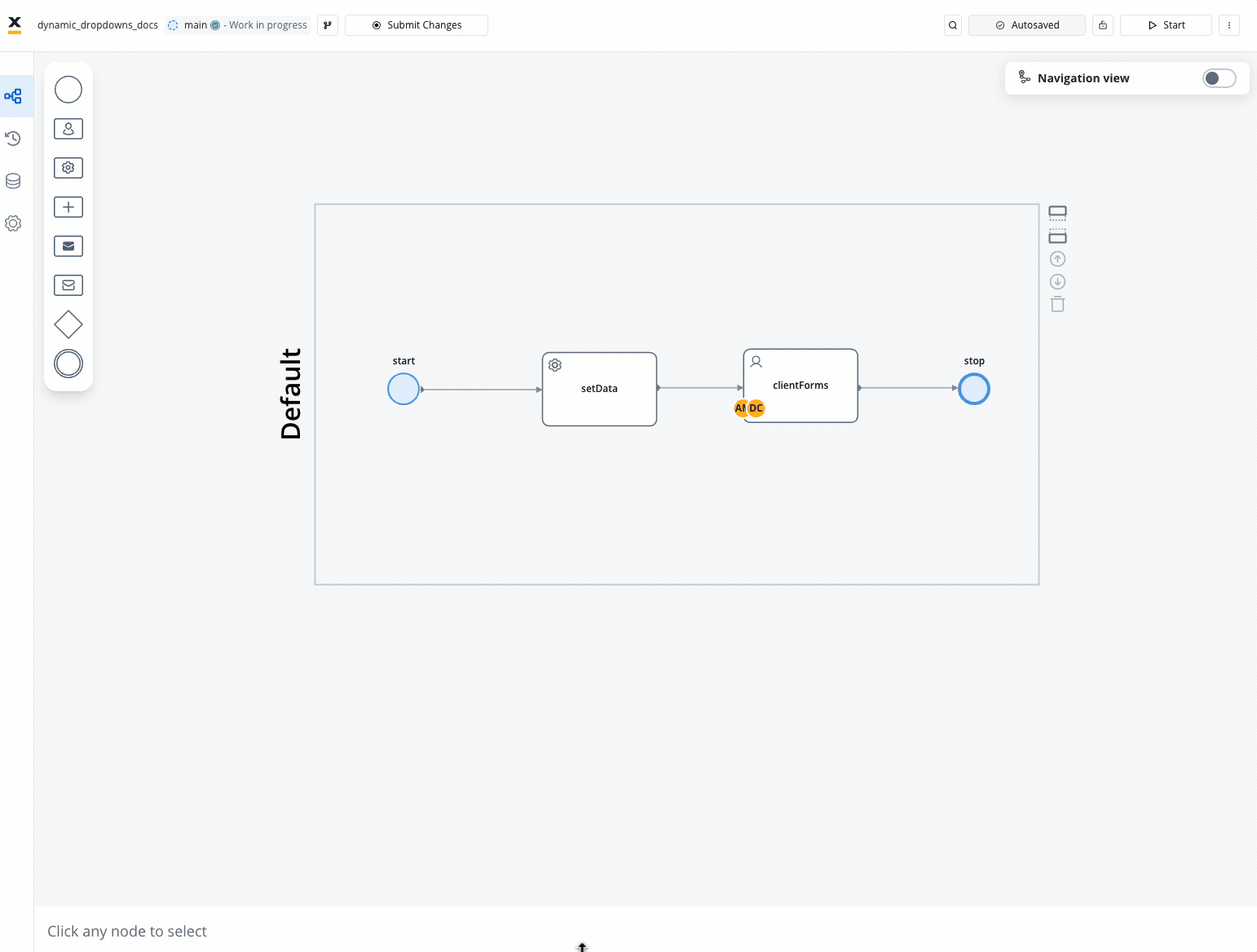Image resolution: width=1257 pixels, height=952 pixels.
Task: Click the AI orange badge on clientForms
Action: [x=739, y=408]
